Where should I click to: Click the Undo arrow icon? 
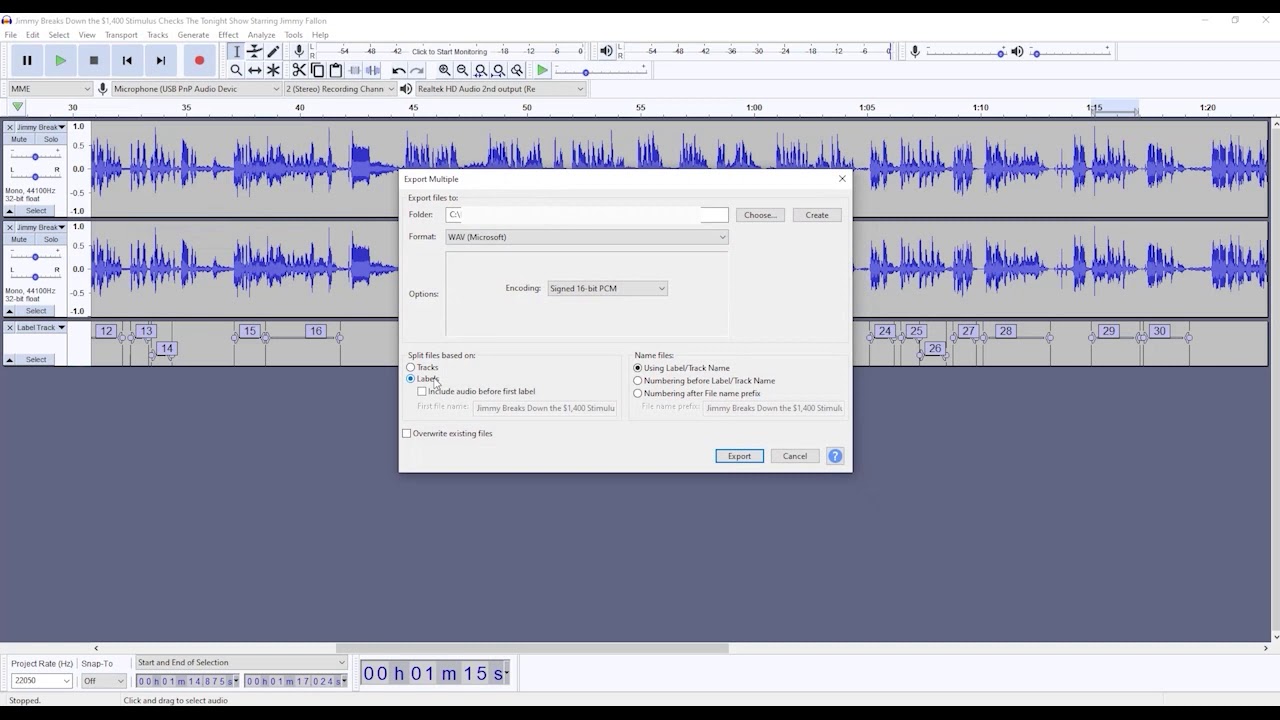398,70
